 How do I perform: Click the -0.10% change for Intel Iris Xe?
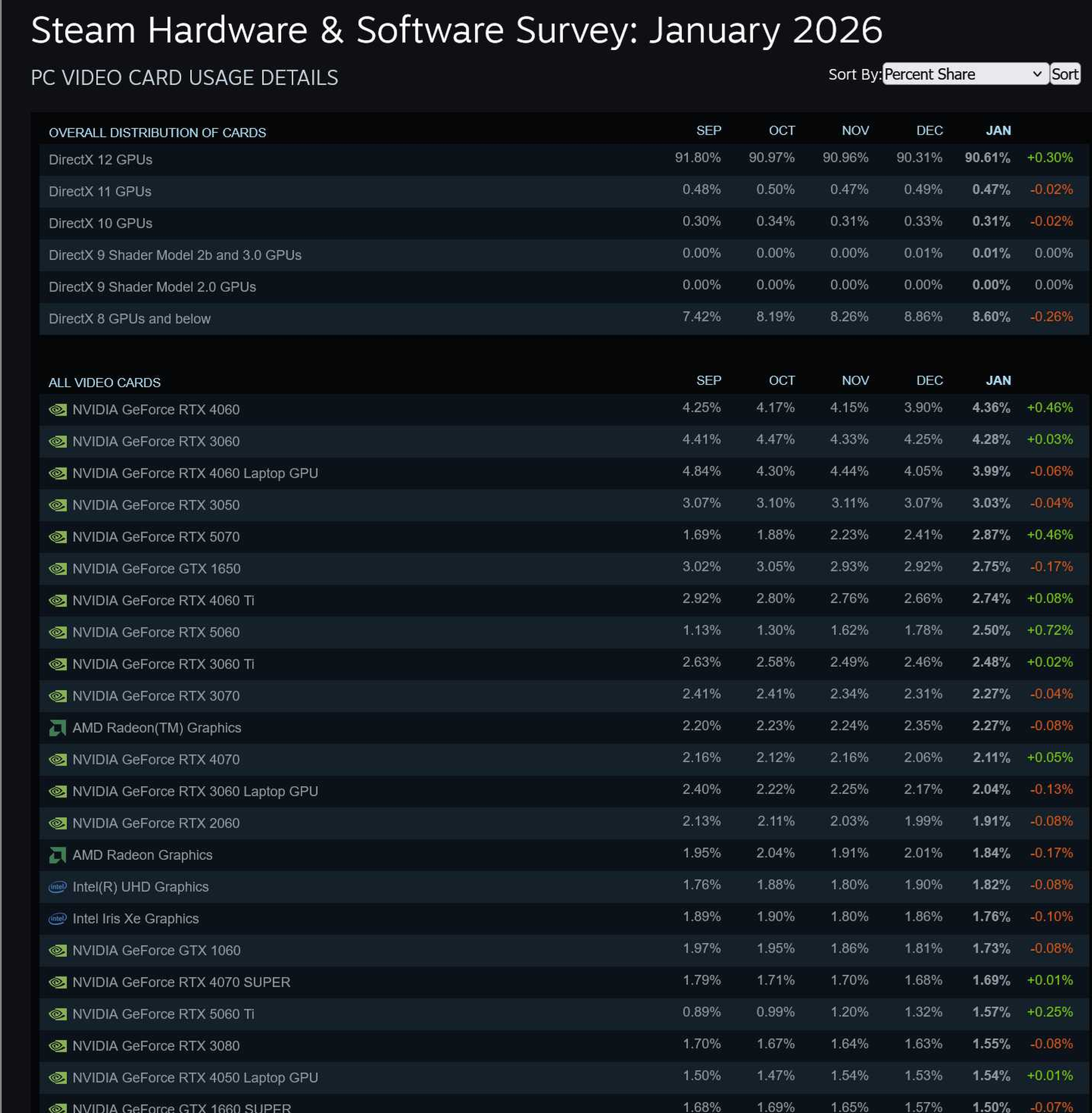pyautogui.click(x=1051, y=916)
